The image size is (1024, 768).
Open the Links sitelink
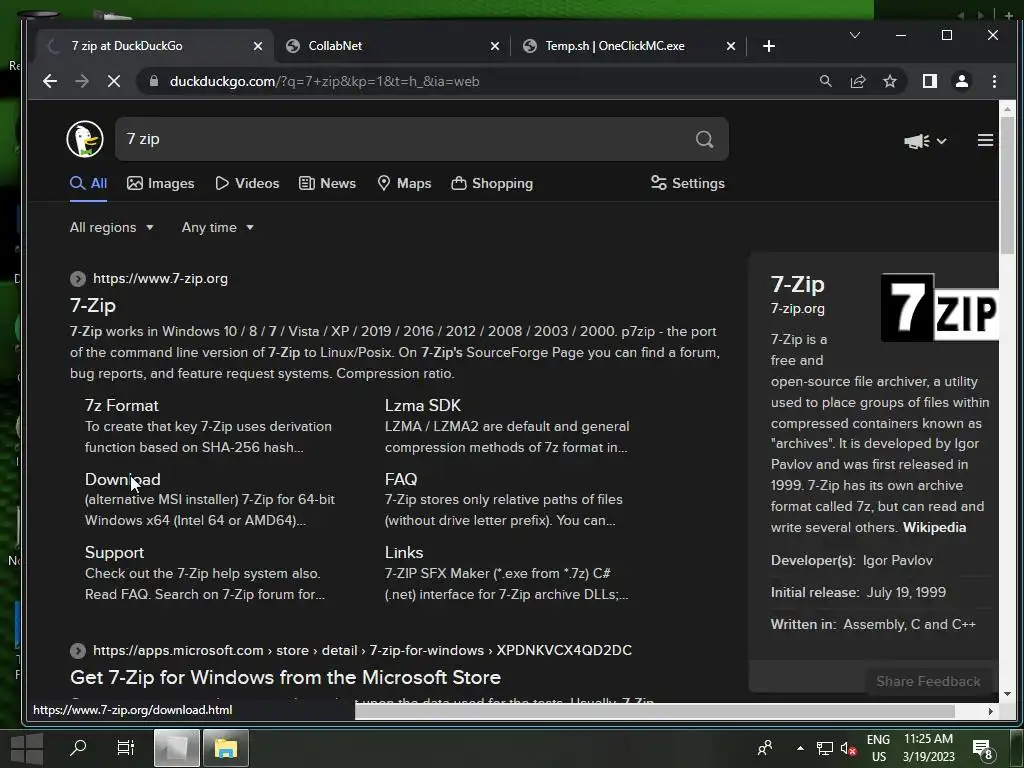coord(404,552)
